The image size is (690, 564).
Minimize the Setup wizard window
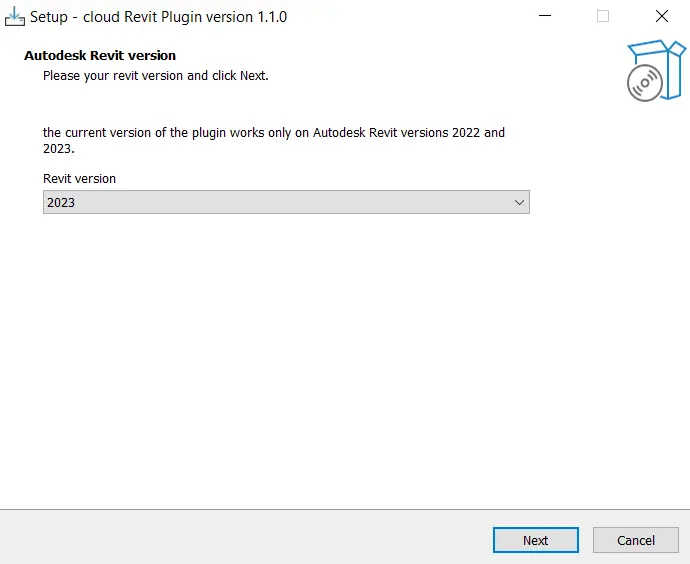545,16
